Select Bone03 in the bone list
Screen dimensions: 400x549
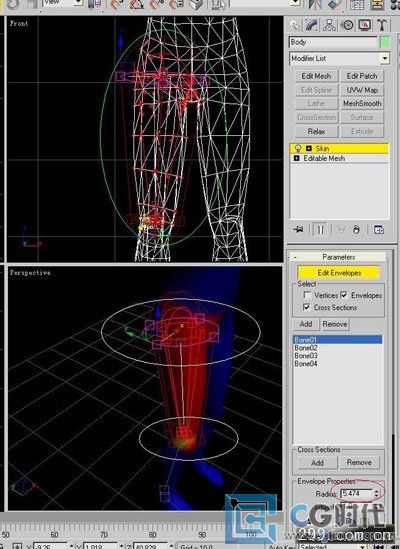point(337,356)
